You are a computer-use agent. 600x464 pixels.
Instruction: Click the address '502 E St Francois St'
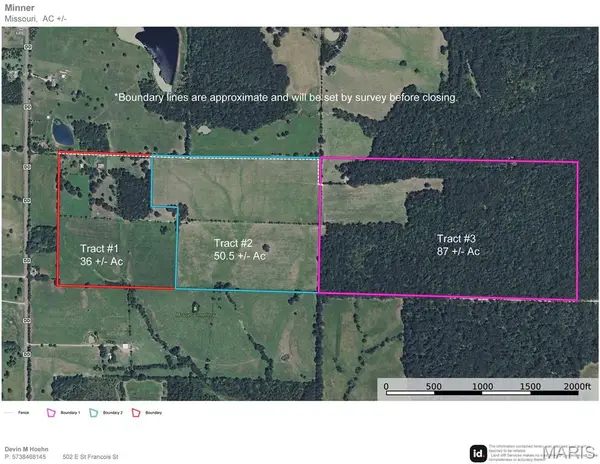(90, 457)
